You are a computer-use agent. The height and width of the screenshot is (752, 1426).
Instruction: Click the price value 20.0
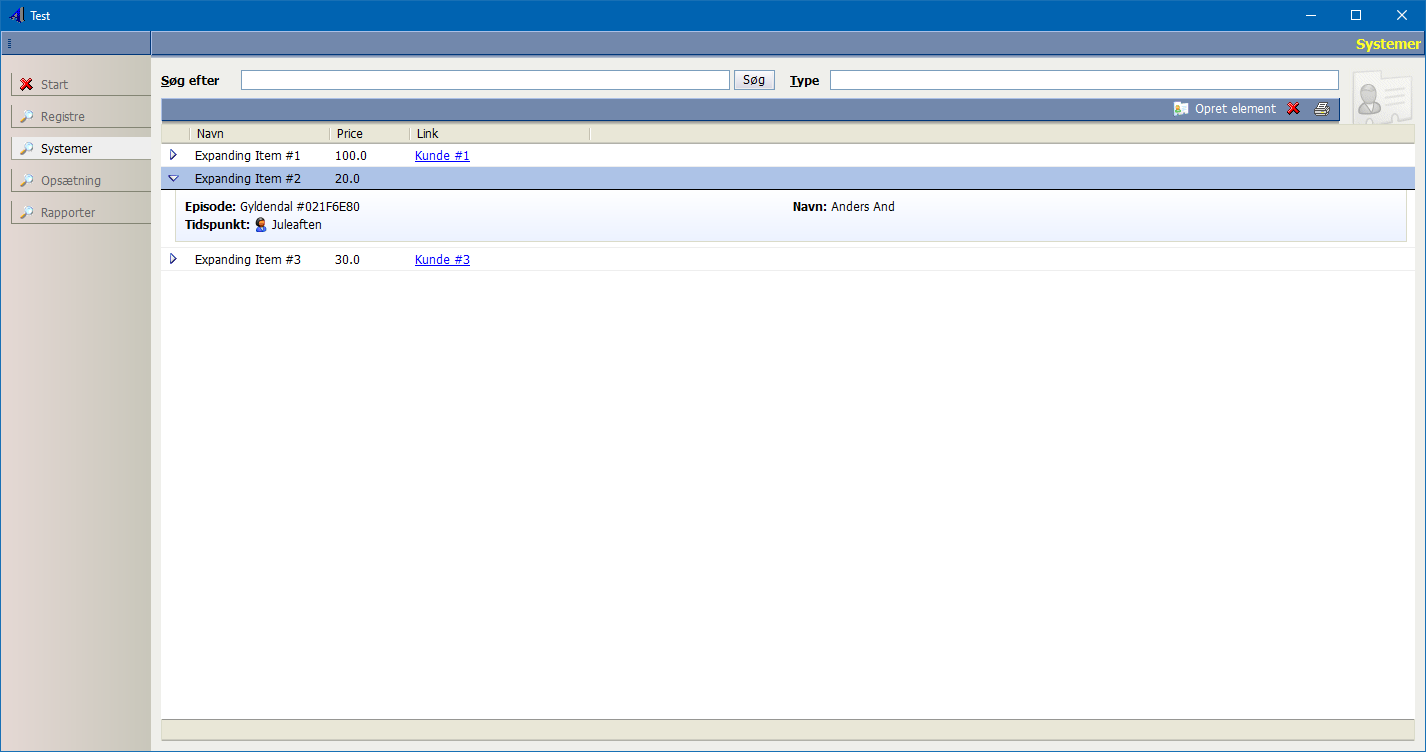pyautogui.click(x=347, y=179)
